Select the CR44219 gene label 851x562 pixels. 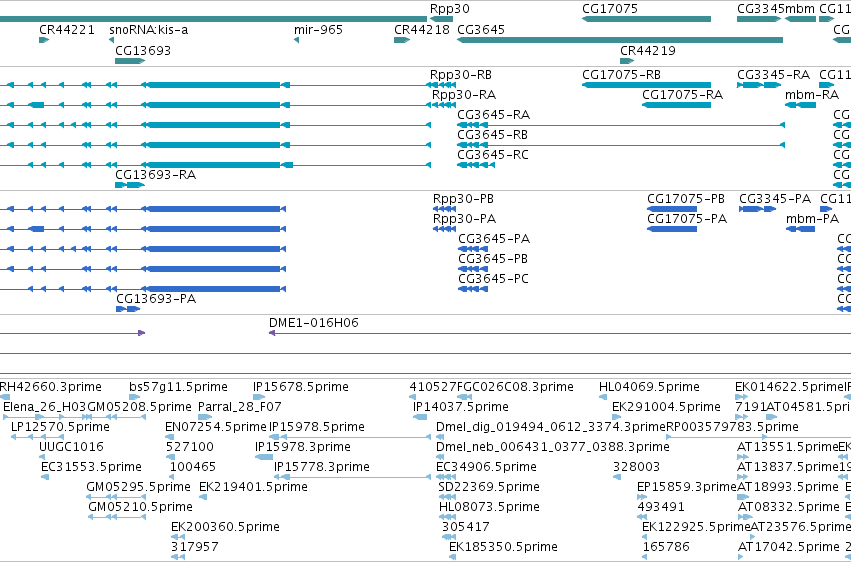(647, 51)
